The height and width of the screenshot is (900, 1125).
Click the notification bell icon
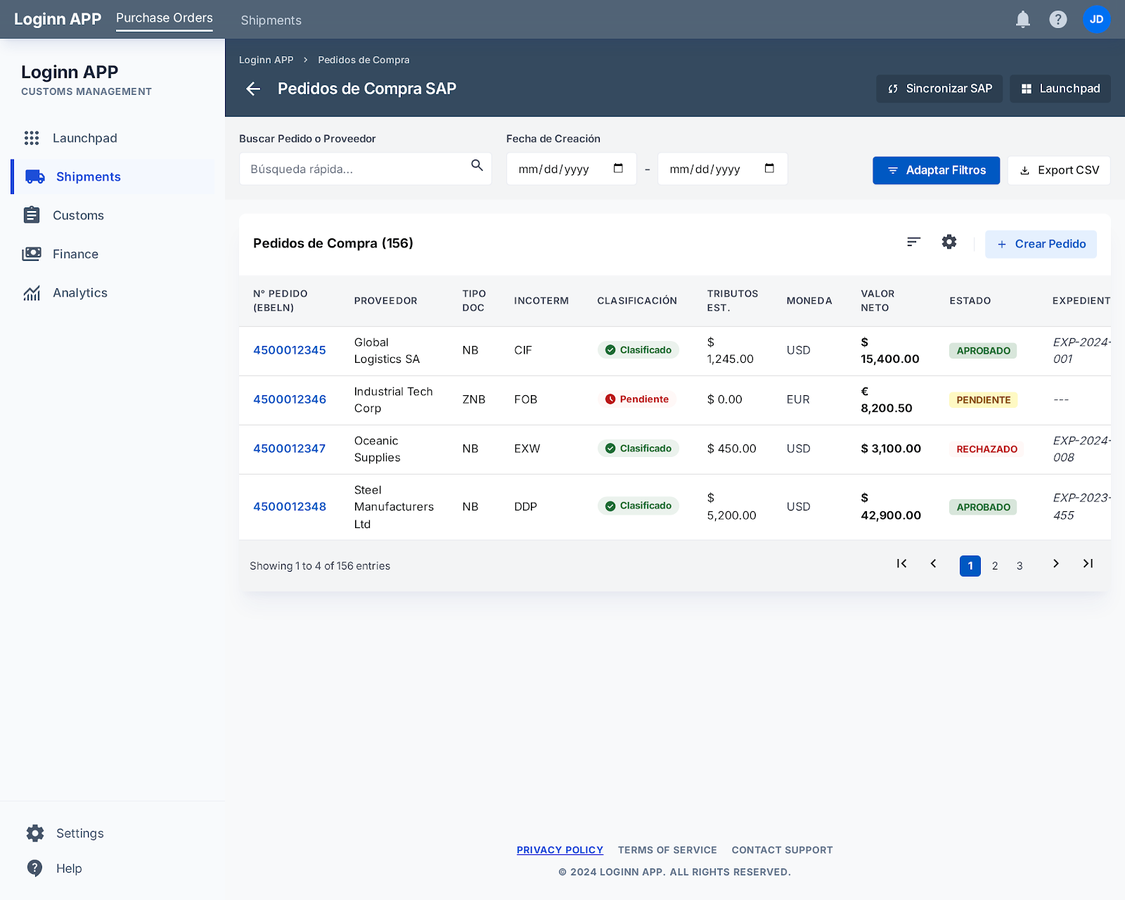pyautogui.click(x=1022, y=19)
